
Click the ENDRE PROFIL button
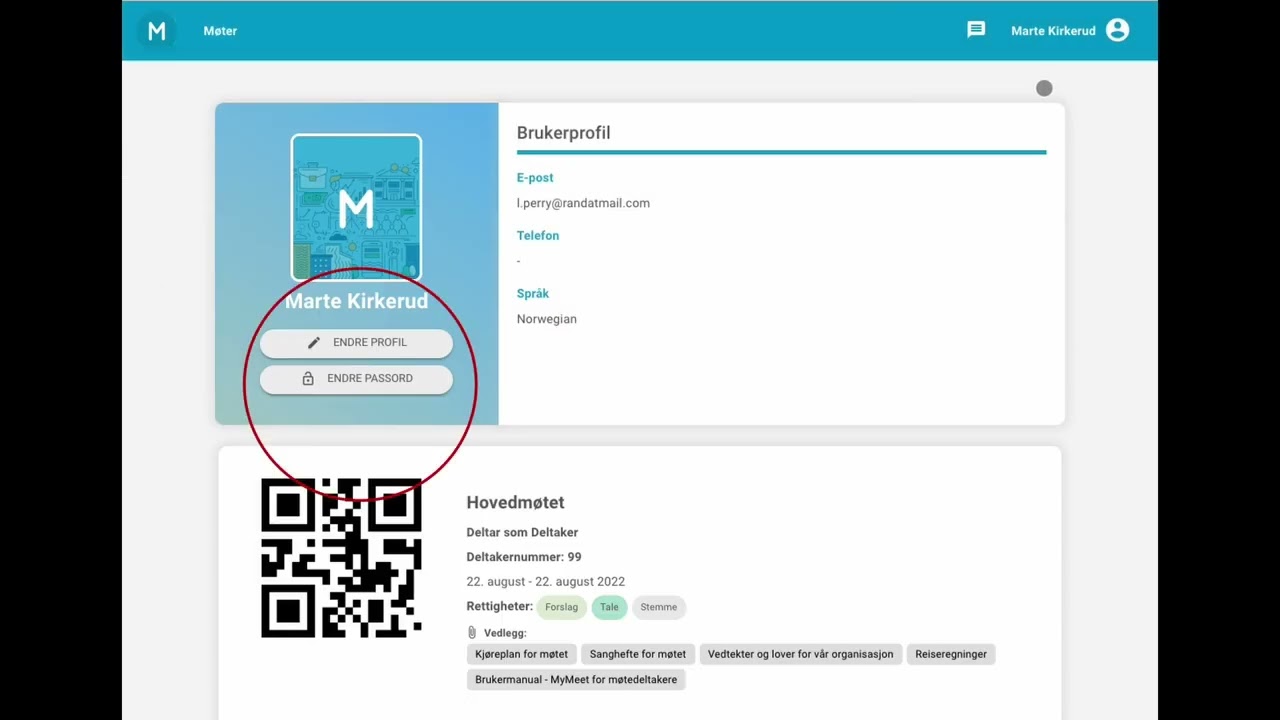click(x=356, y=343)
